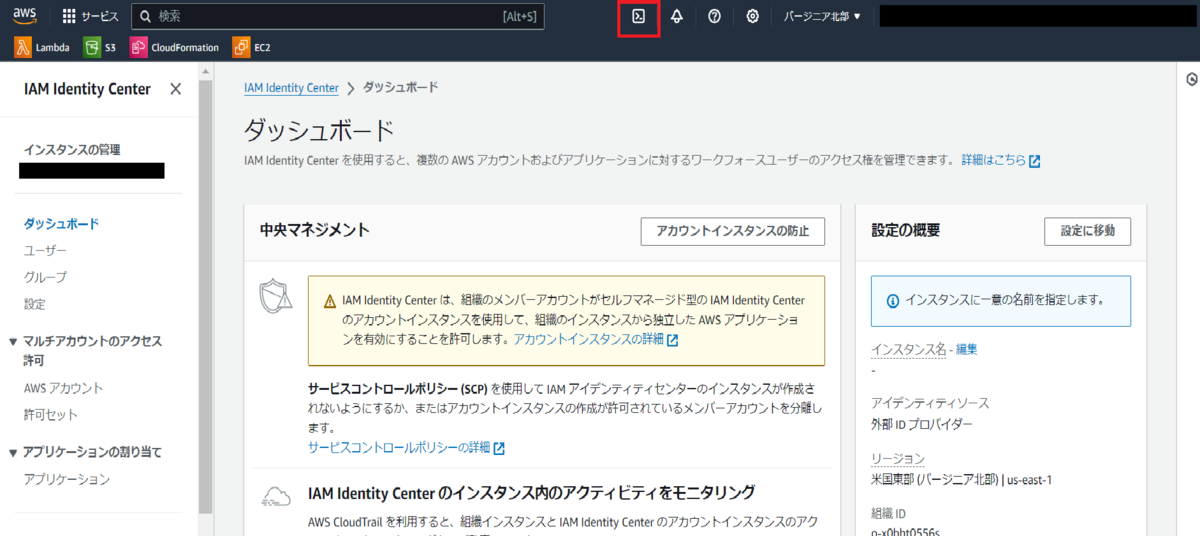Click the us-east-1 region text

(x=1028, y=479)
